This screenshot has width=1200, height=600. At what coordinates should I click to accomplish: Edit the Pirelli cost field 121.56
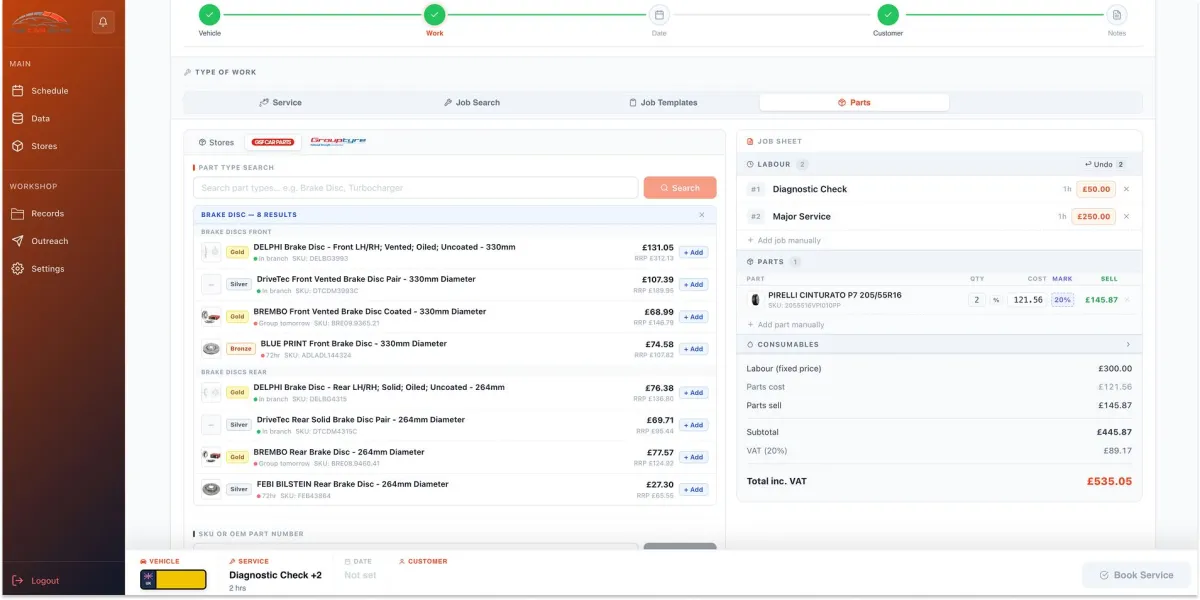[x=1027, y=299]
